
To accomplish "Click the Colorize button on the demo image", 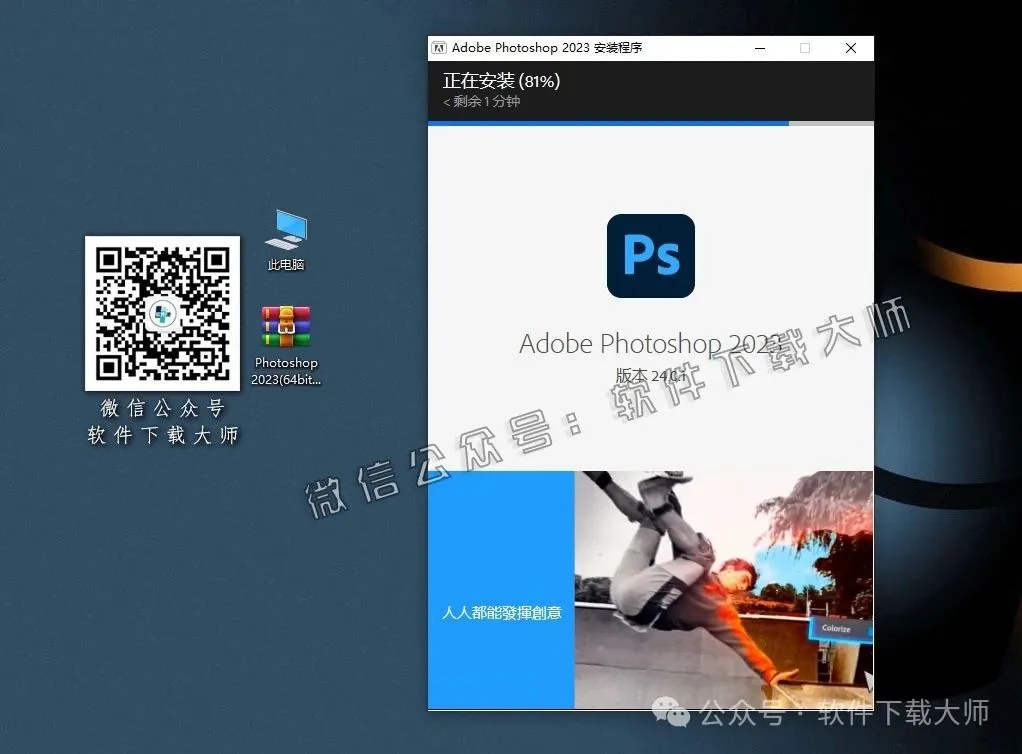I will click(838, 629).
